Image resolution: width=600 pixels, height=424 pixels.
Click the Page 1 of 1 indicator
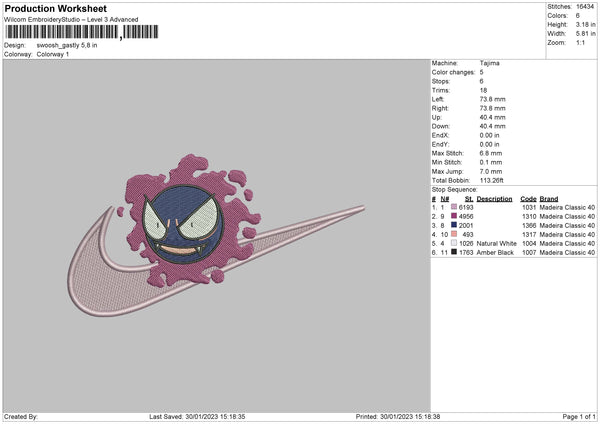[x=579, y=417]
